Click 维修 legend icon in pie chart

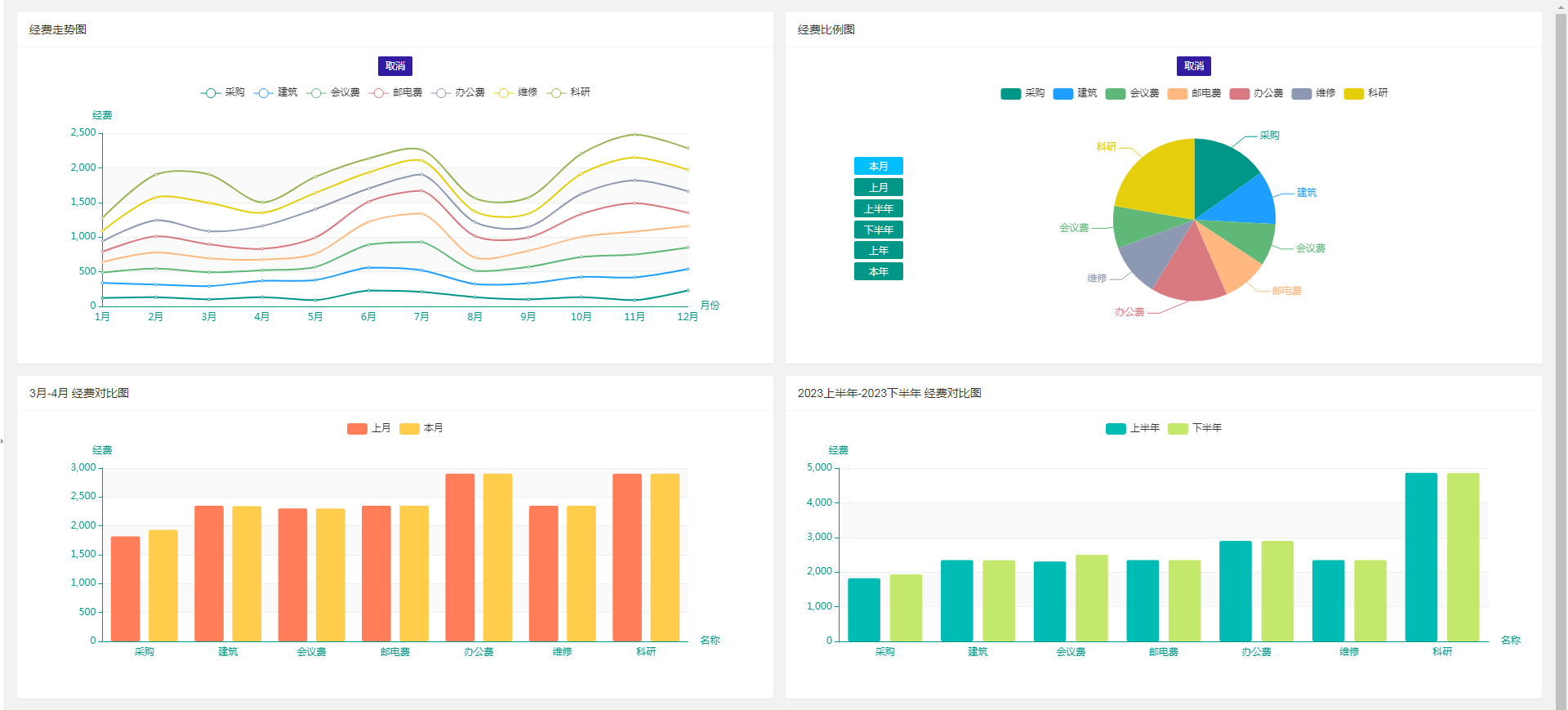(x=1301, y=94)
